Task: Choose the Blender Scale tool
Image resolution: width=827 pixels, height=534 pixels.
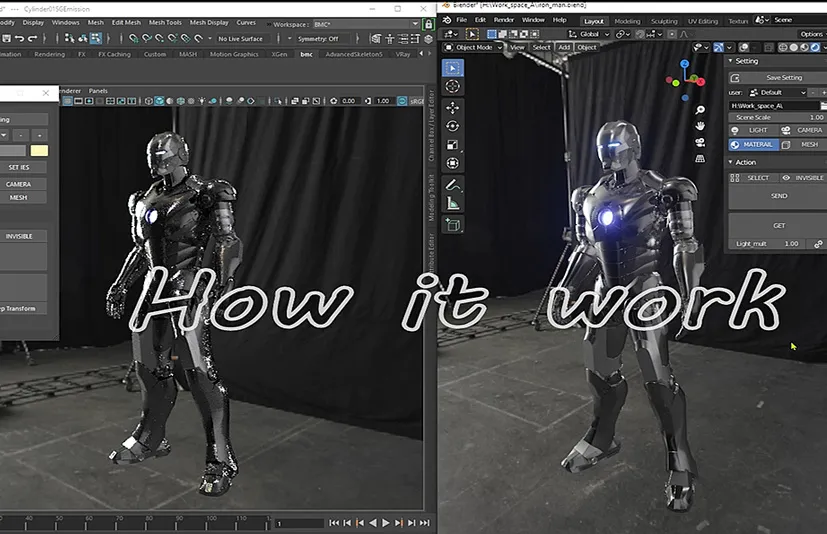Action: (x=452, y=145)
